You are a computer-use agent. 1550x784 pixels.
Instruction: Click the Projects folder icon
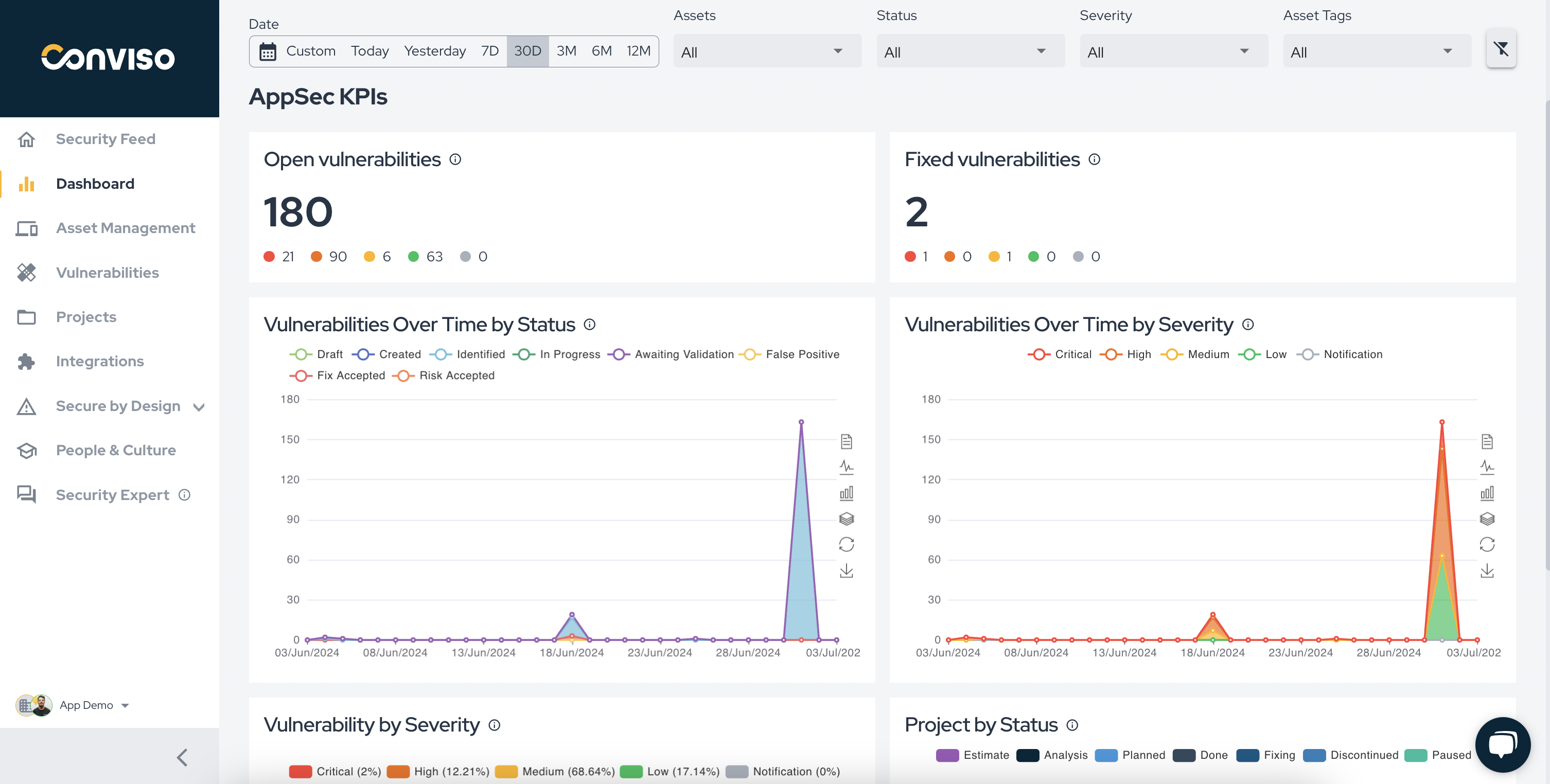click(x=26, y=317)
